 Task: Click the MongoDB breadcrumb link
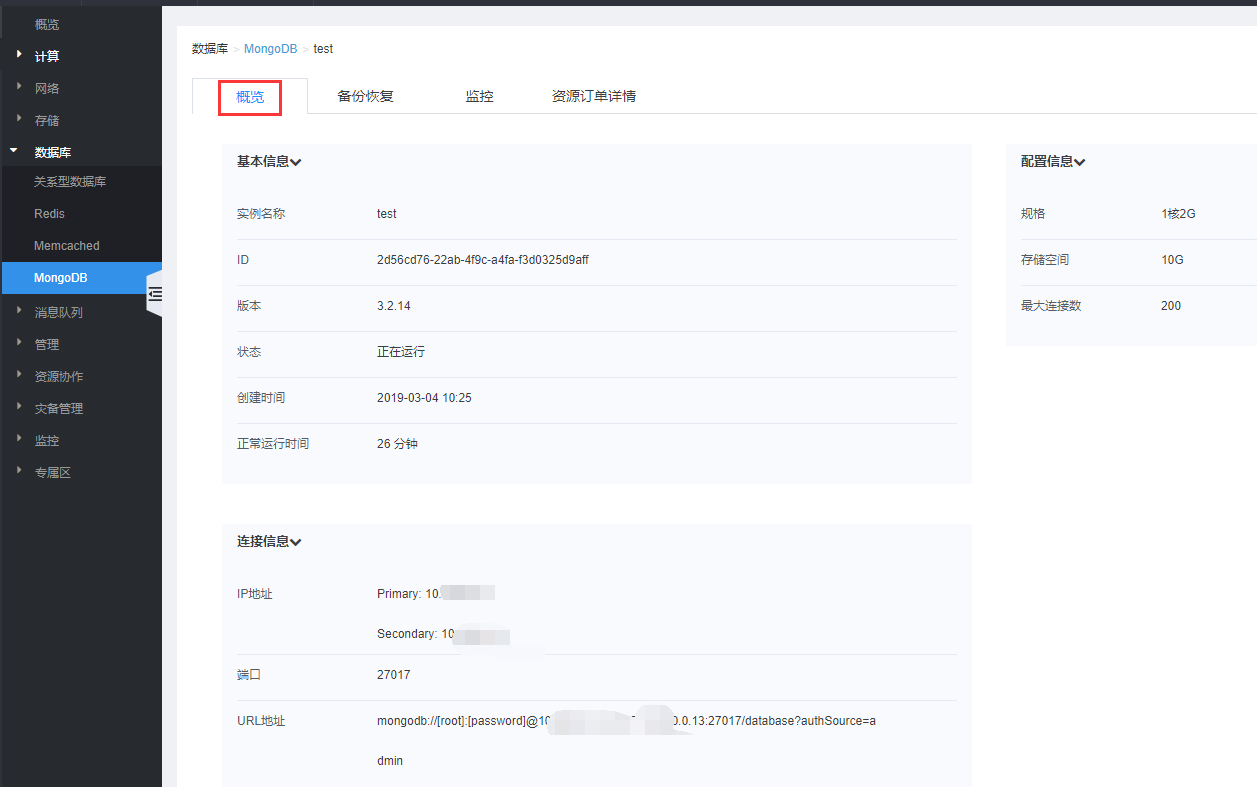tap(270, 49)
